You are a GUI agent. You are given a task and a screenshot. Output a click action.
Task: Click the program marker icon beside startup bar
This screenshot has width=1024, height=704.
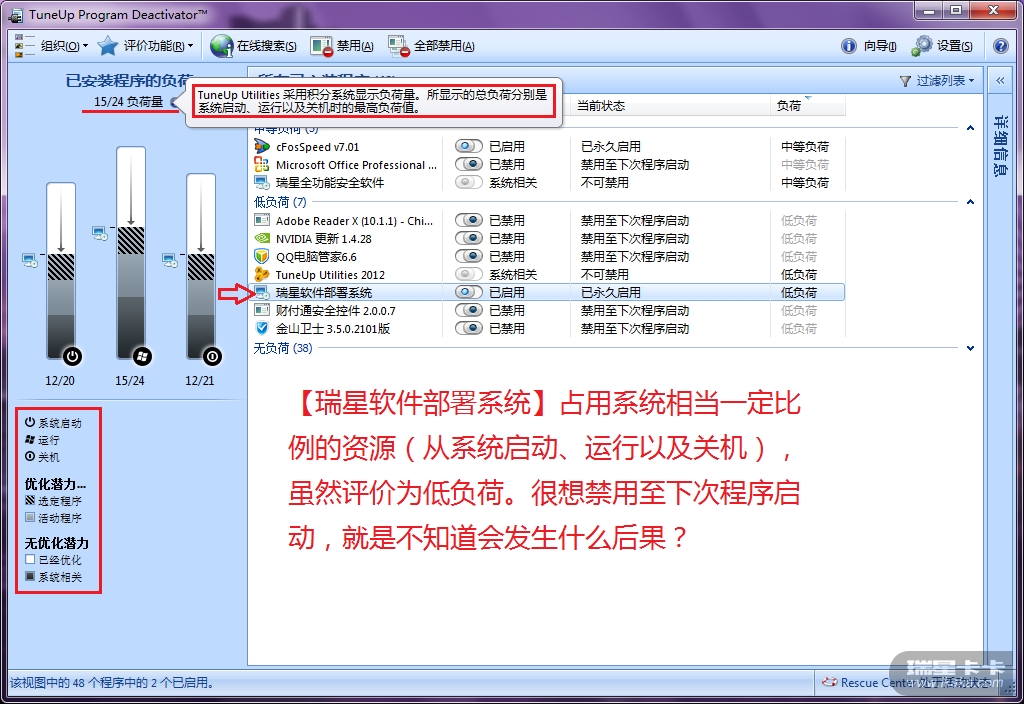[x=30, y=261]
